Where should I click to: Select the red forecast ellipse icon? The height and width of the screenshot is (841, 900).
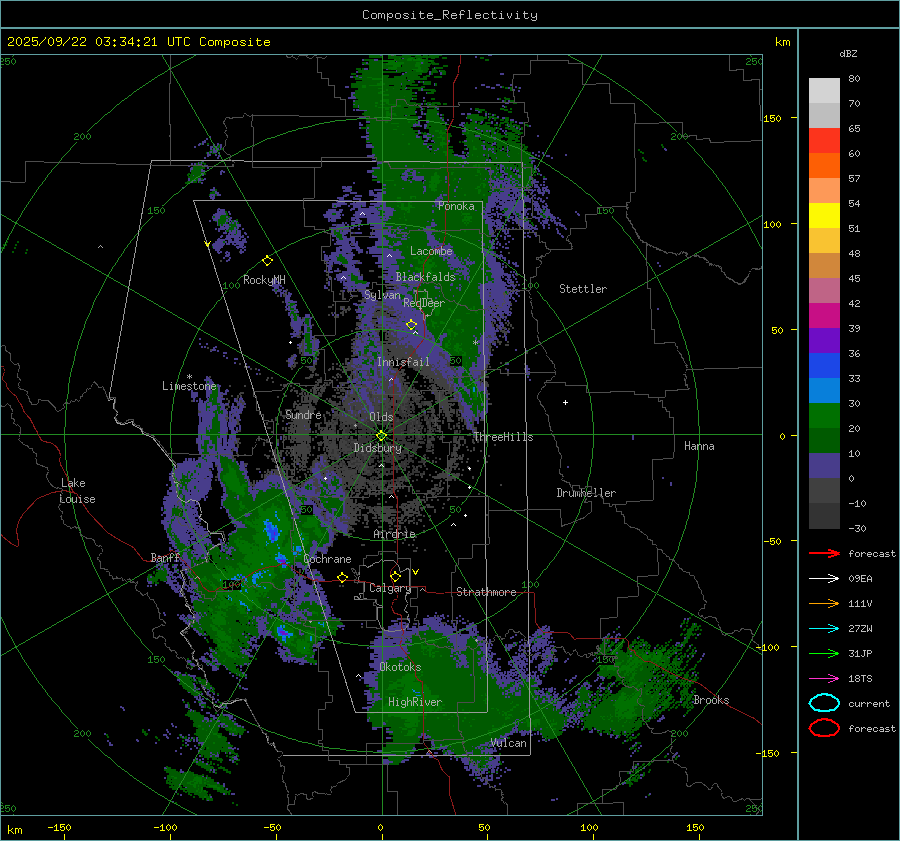[x=824, y=728]
